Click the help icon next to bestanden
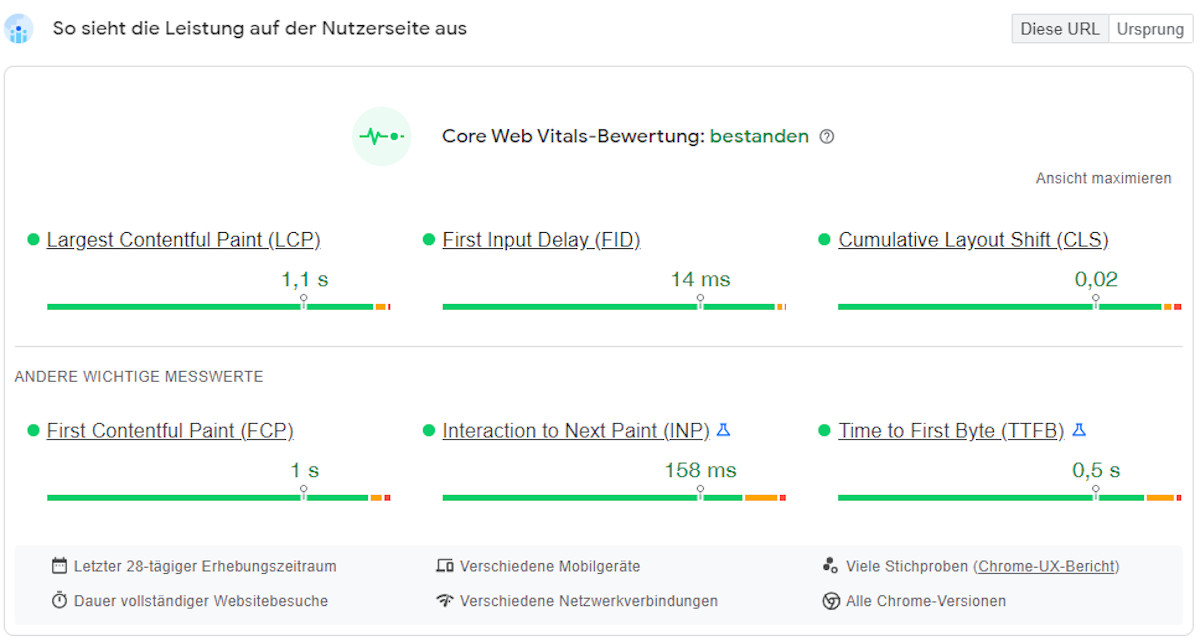 pos(826,137)
